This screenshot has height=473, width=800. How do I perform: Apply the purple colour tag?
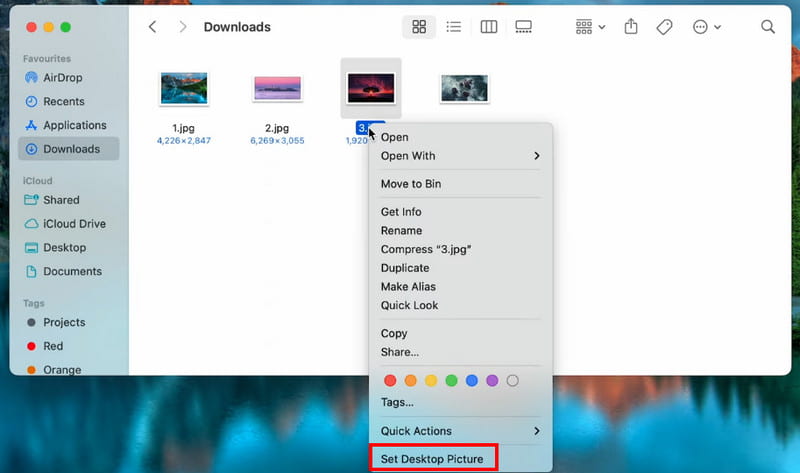click(x=492, y=380)
